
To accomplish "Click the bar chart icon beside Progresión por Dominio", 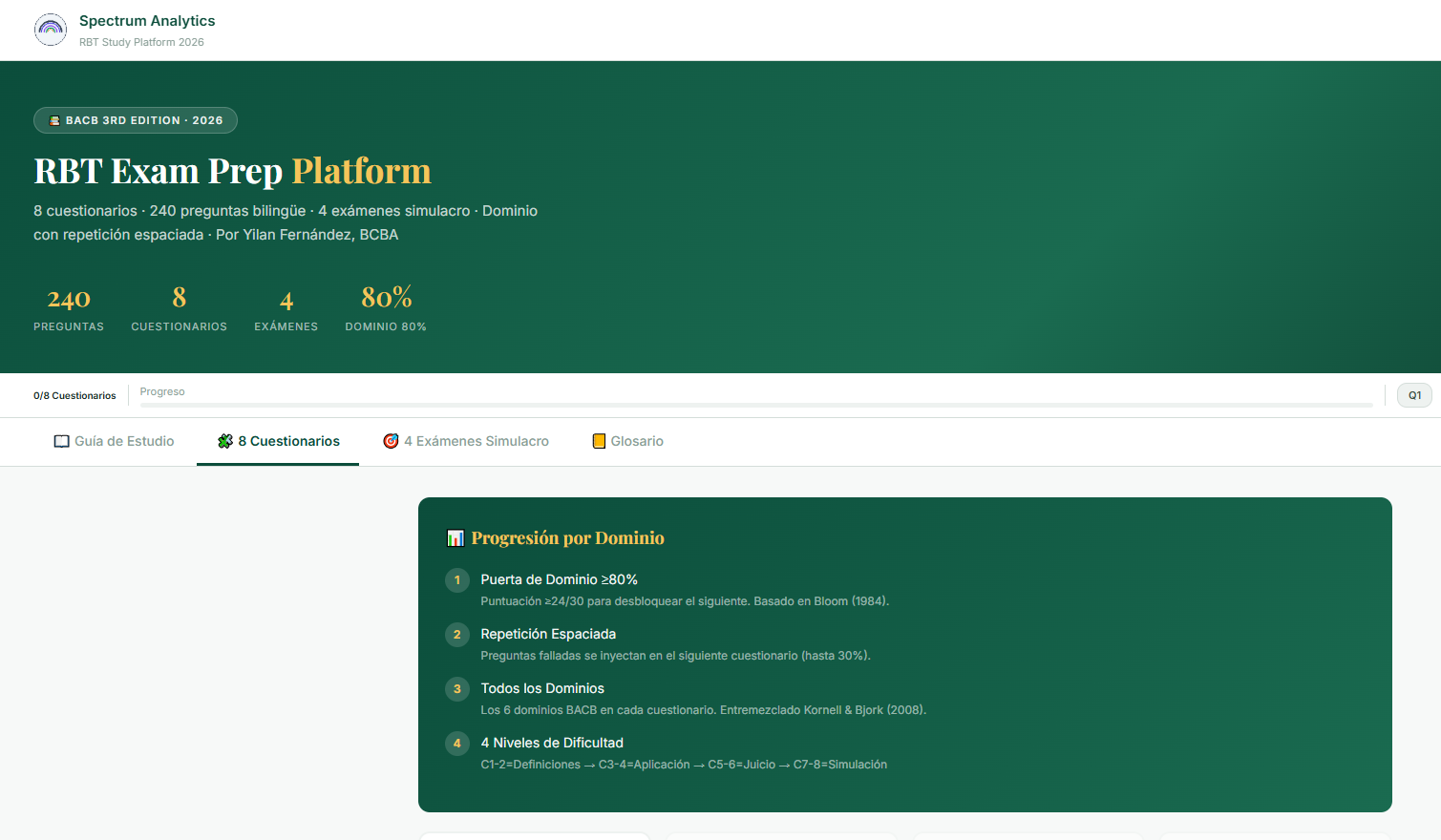I will [x=456, y=538].
